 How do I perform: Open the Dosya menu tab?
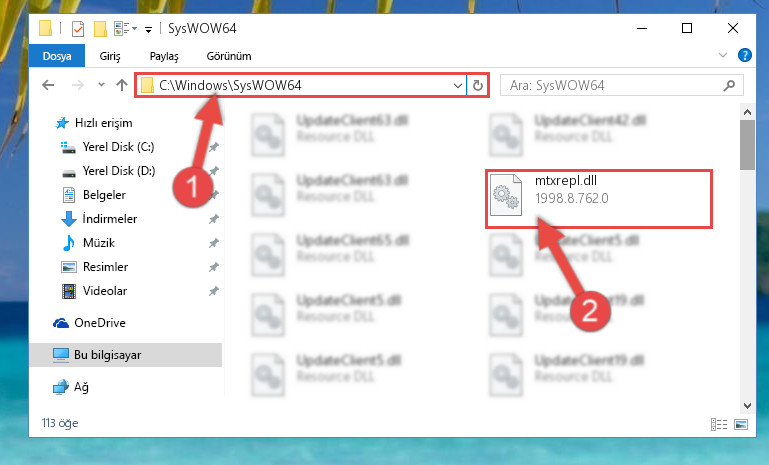(57, 56)
